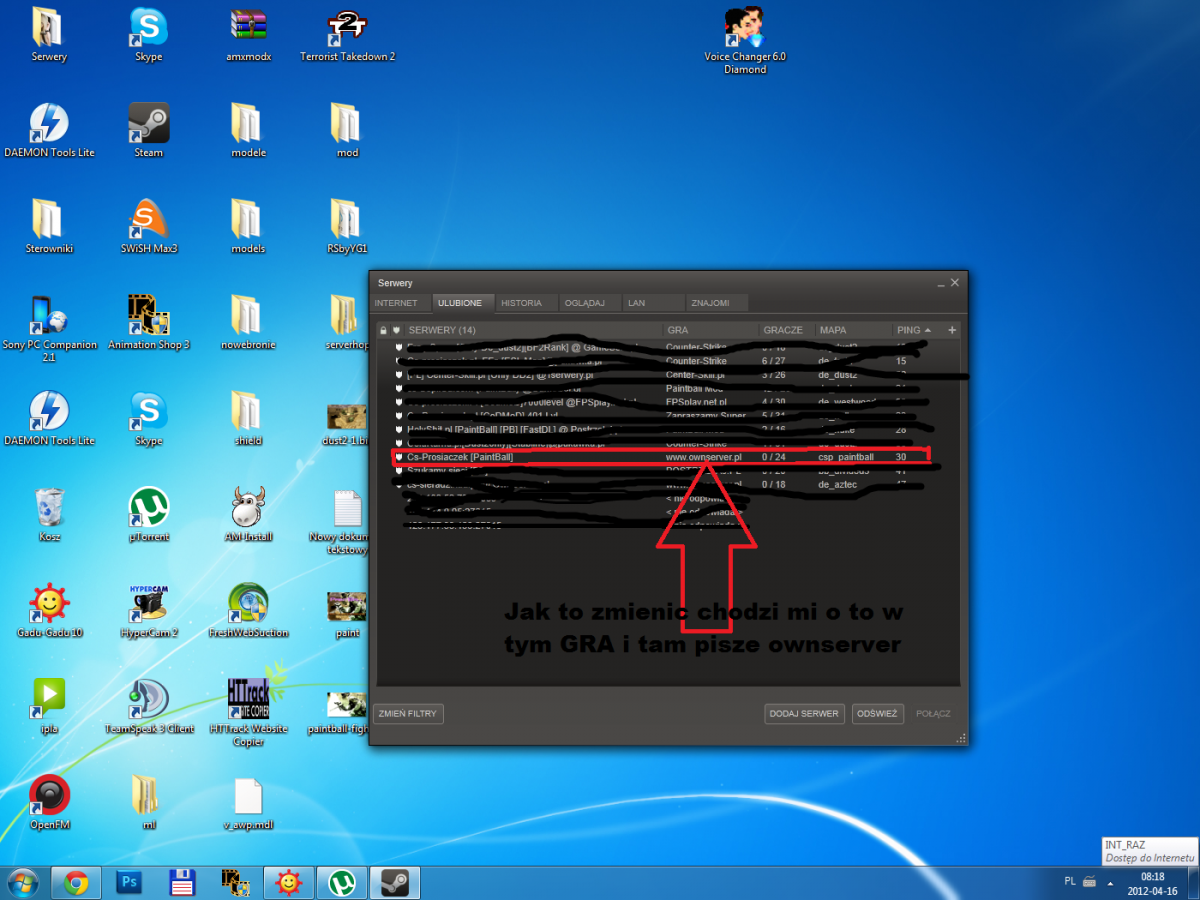The width and height of the screenshot is (1200, 900).
Task: Select the SWiSH Max3 desktop icon
Action: tap(148, 220)
